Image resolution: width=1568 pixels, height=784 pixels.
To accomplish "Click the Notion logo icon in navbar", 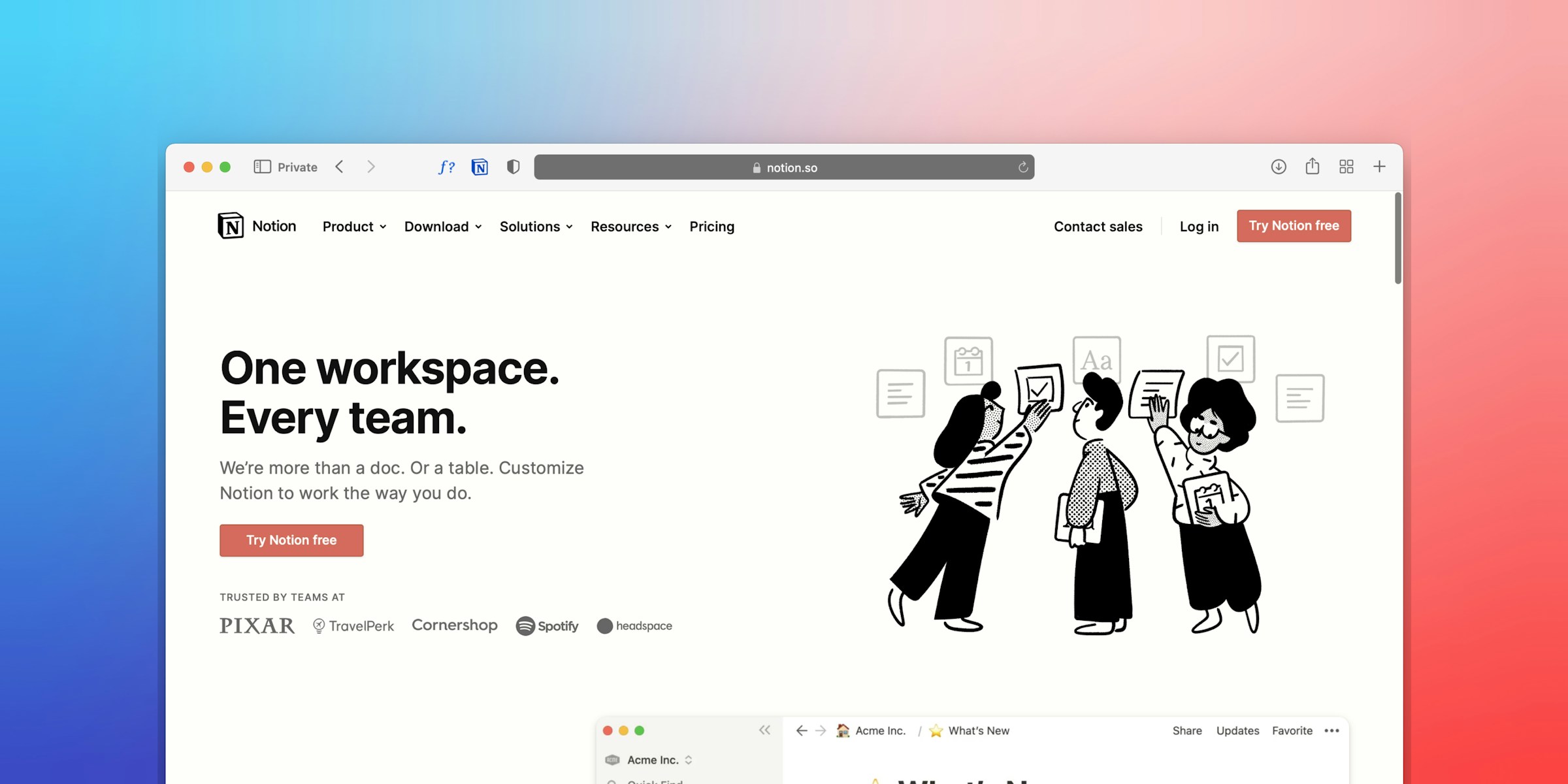I will tap(230, 225).
